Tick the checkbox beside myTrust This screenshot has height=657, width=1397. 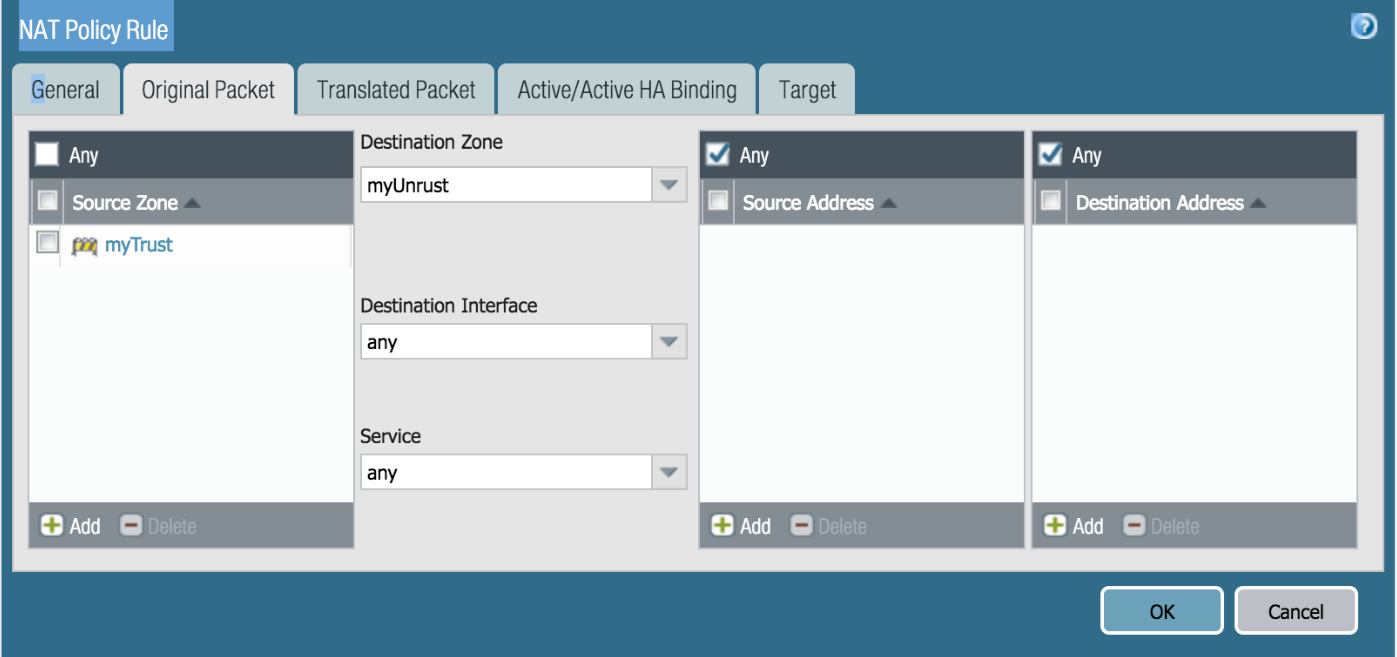(47, 243)
